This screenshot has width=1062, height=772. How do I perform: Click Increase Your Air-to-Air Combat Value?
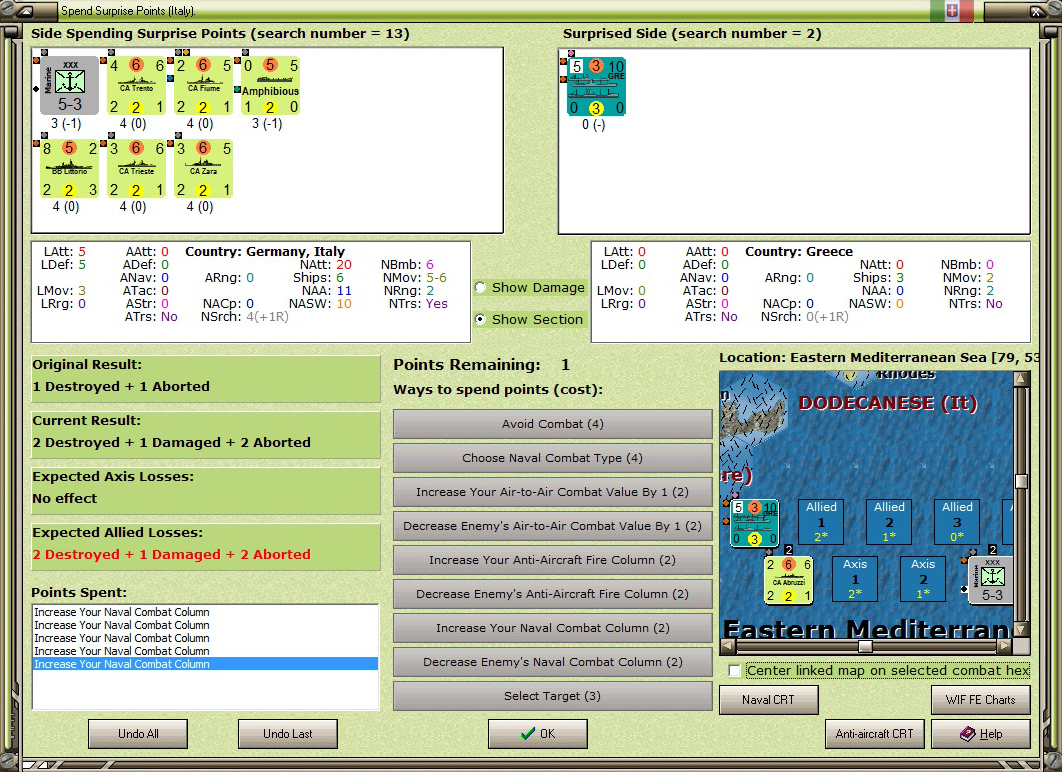click(x=552, y=492)
